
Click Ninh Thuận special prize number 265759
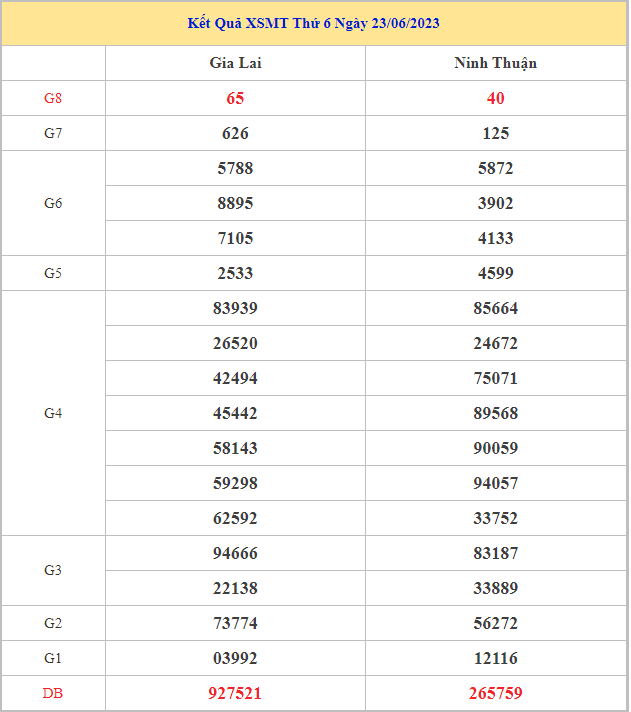[x=495, y=693]
